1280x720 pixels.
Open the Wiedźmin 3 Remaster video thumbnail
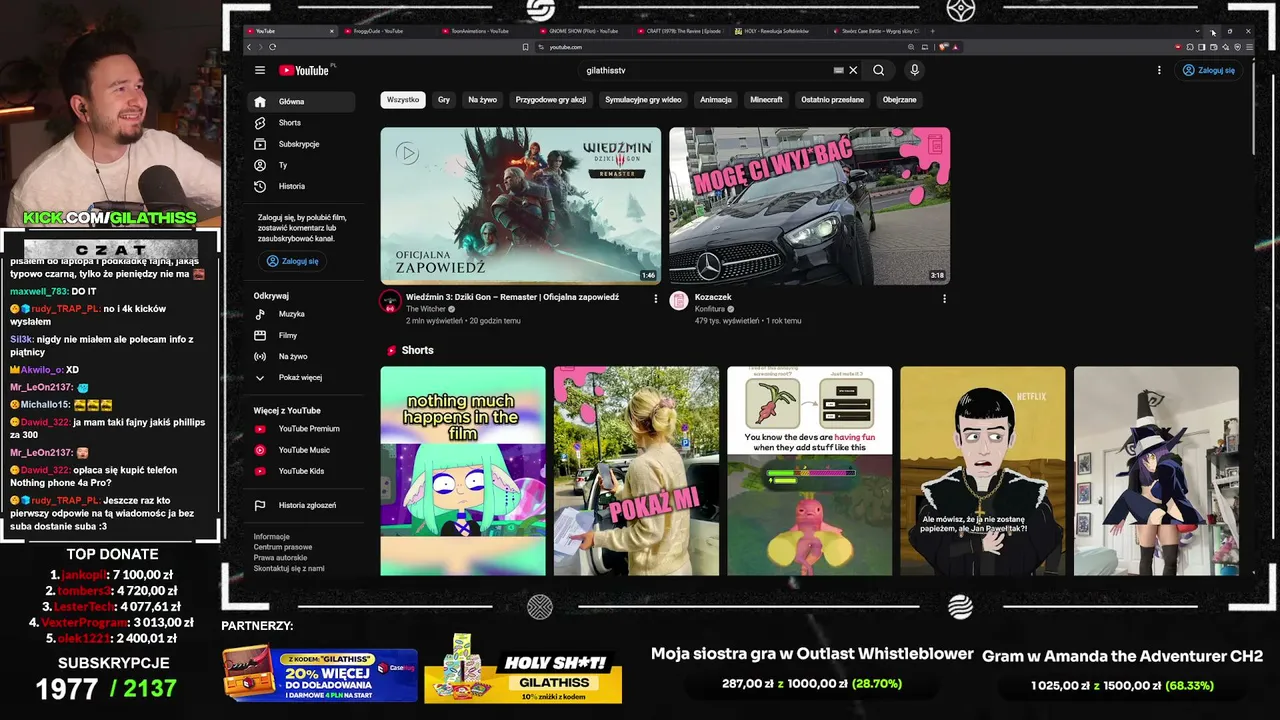pyautogui.click(x=520, y=206)
